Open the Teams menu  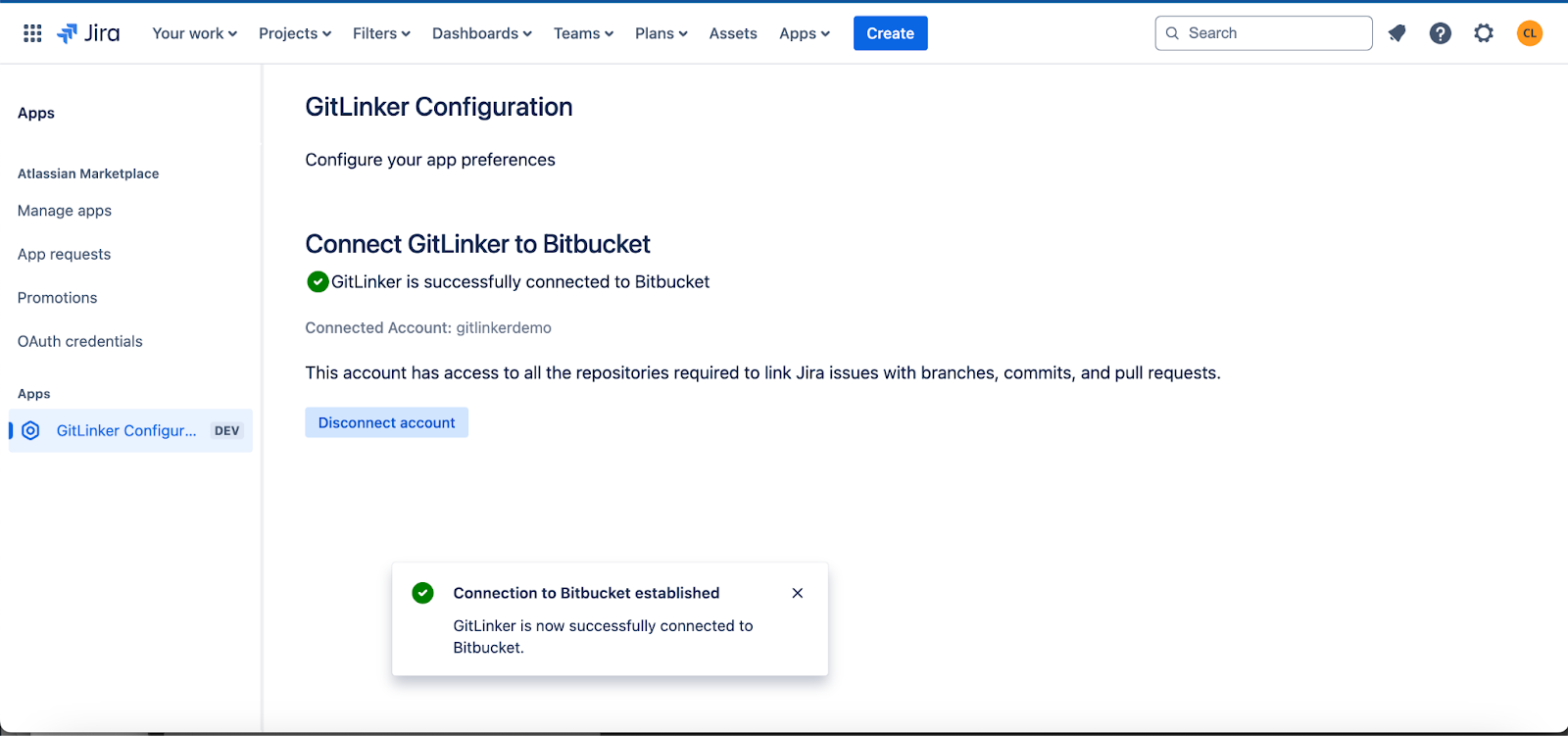point(583,33)
